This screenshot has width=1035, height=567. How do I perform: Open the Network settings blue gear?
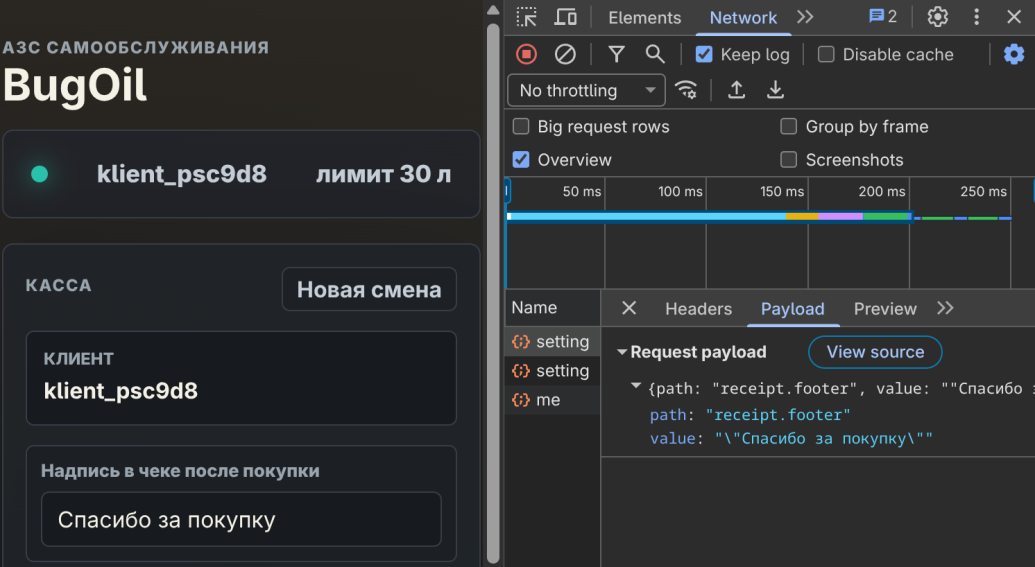[1014, 54]
